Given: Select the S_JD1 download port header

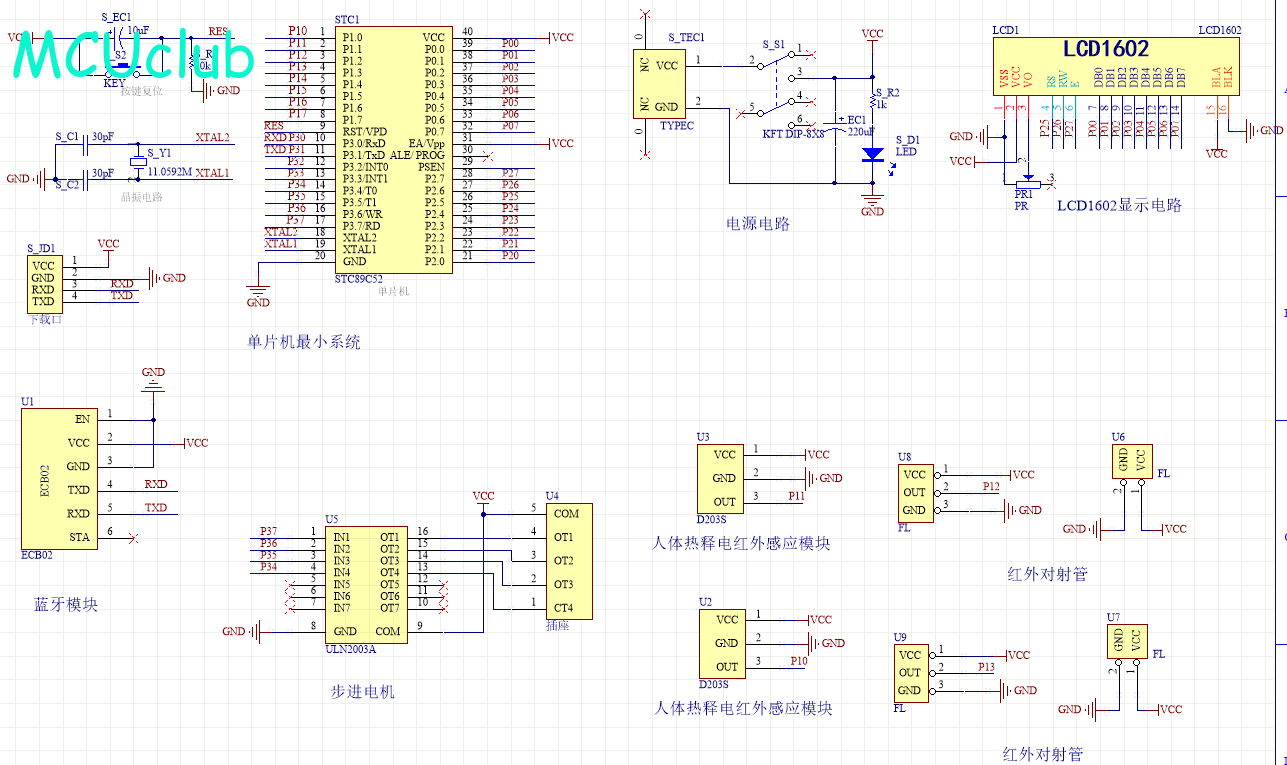Looking at the screenshot, I should (42, 283).
